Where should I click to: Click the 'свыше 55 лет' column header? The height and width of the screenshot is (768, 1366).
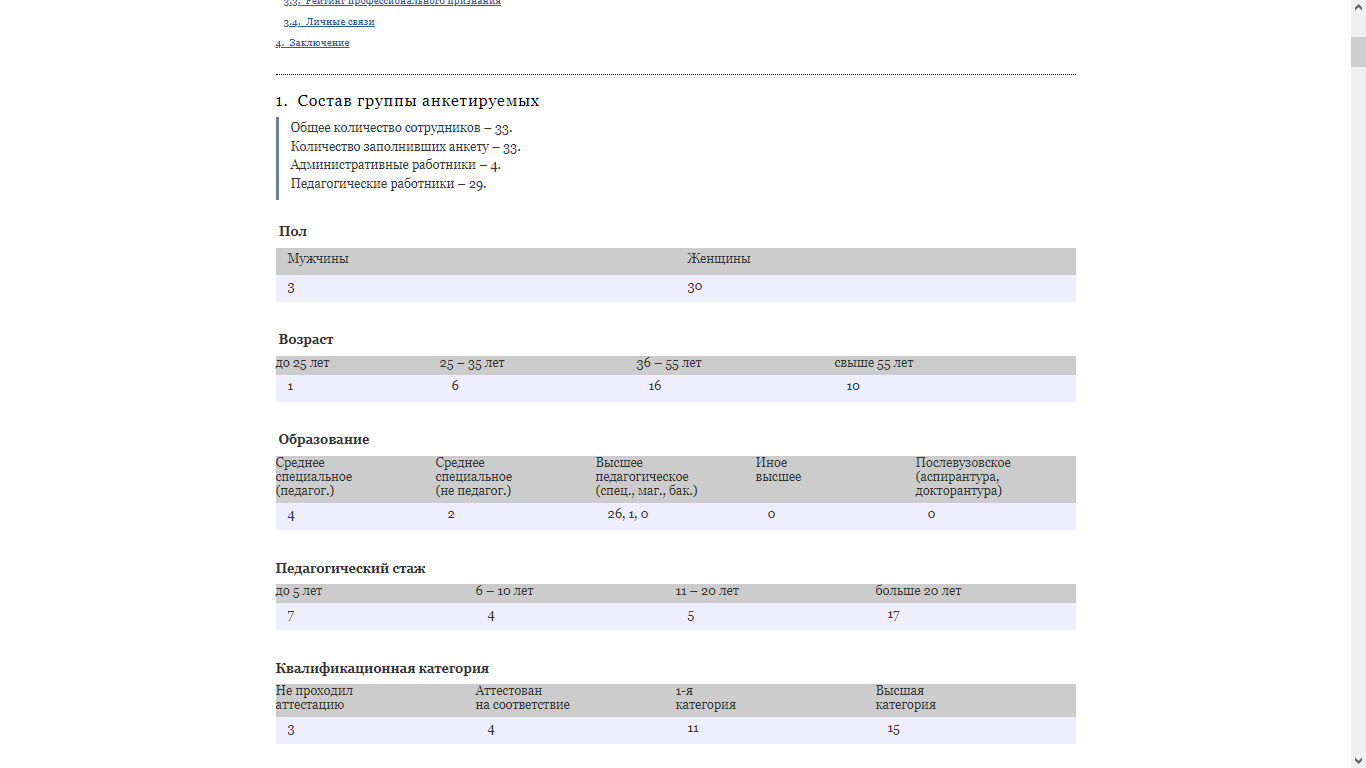pos(874,363)
